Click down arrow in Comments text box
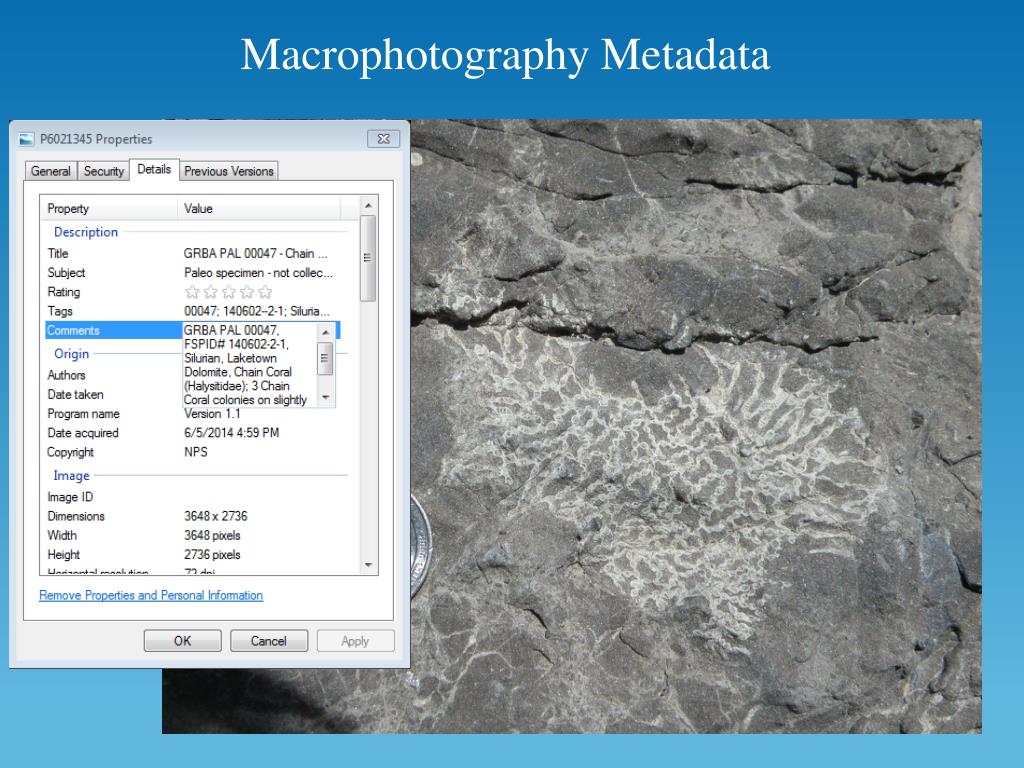Viewport: 1024px width, 768px height. pos(326,397)
